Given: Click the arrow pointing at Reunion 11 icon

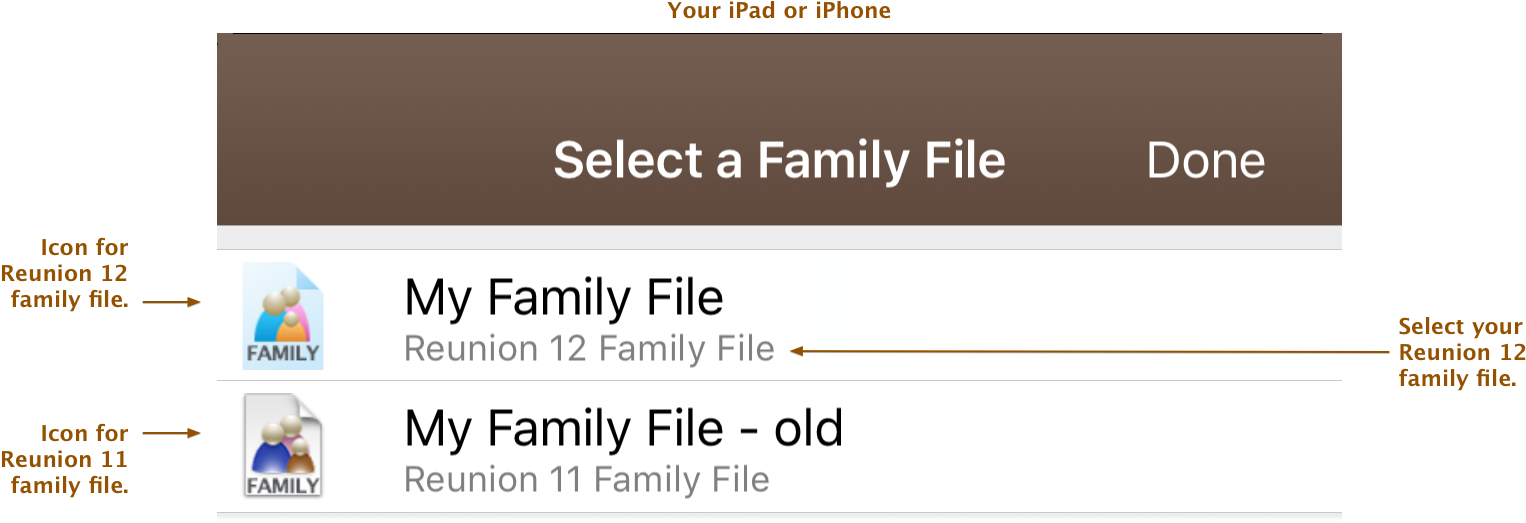Looking at the screenshot, I should (173, 433).
